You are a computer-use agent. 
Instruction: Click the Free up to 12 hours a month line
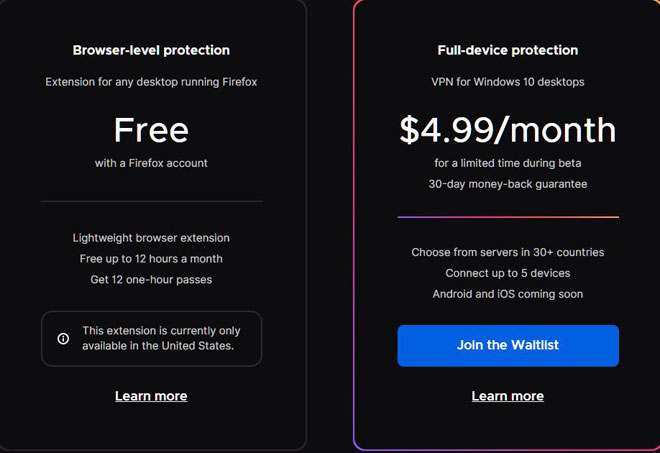(x=151, y=258)
